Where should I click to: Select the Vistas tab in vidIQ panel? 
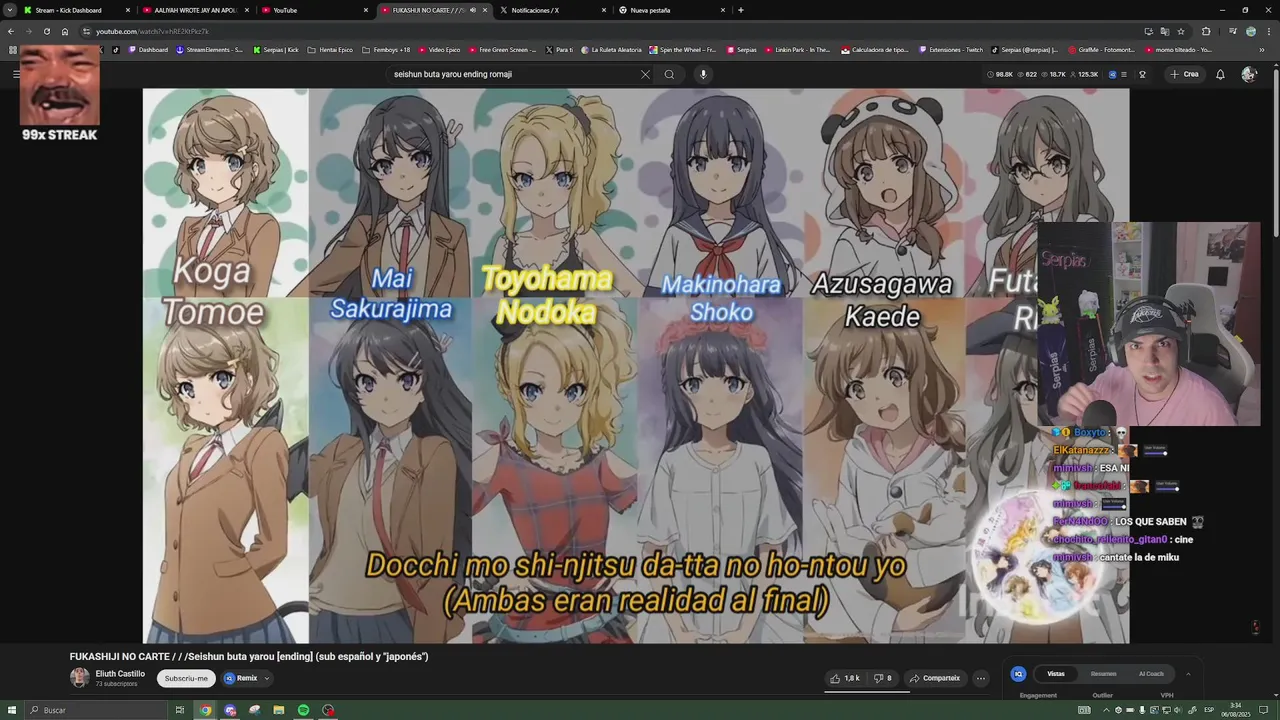1056,674
